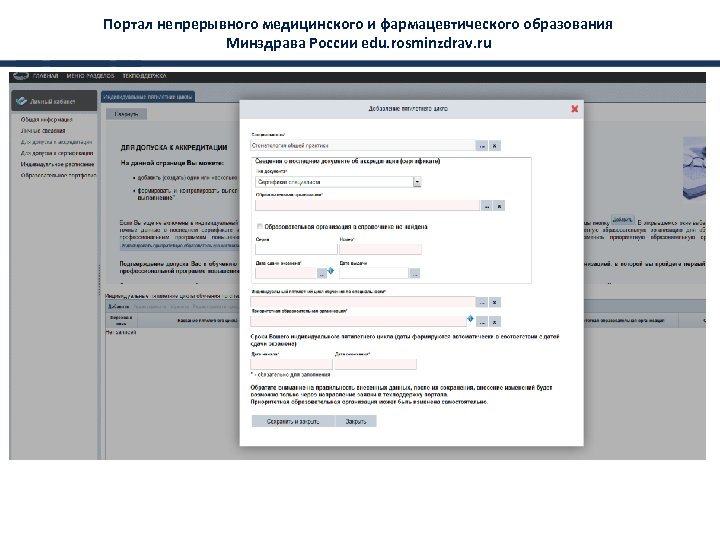Select 'Личные сведения' in sidebar

(x=43, y=130)
